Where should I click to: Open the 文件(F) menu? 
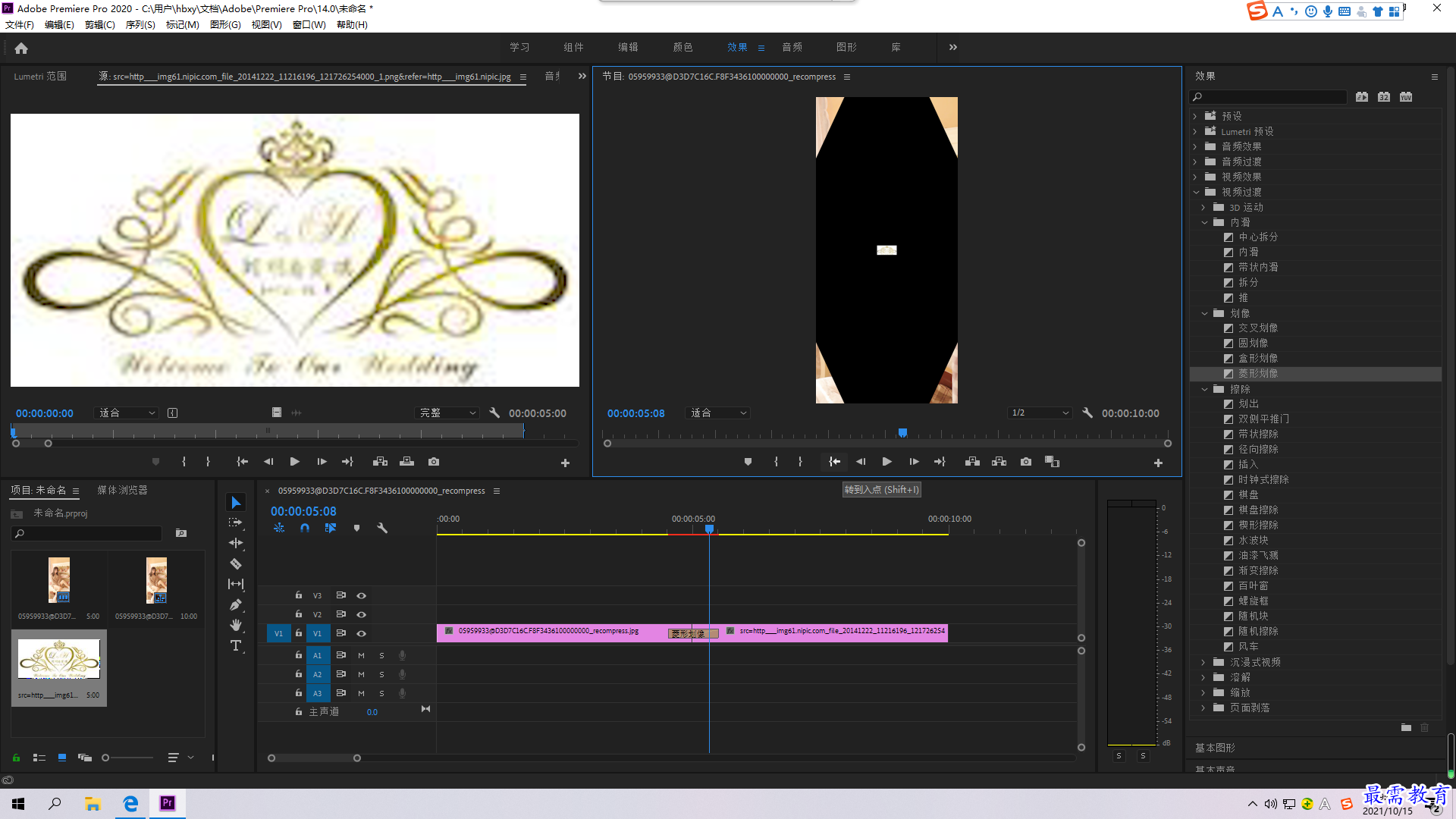click(20, 25)
